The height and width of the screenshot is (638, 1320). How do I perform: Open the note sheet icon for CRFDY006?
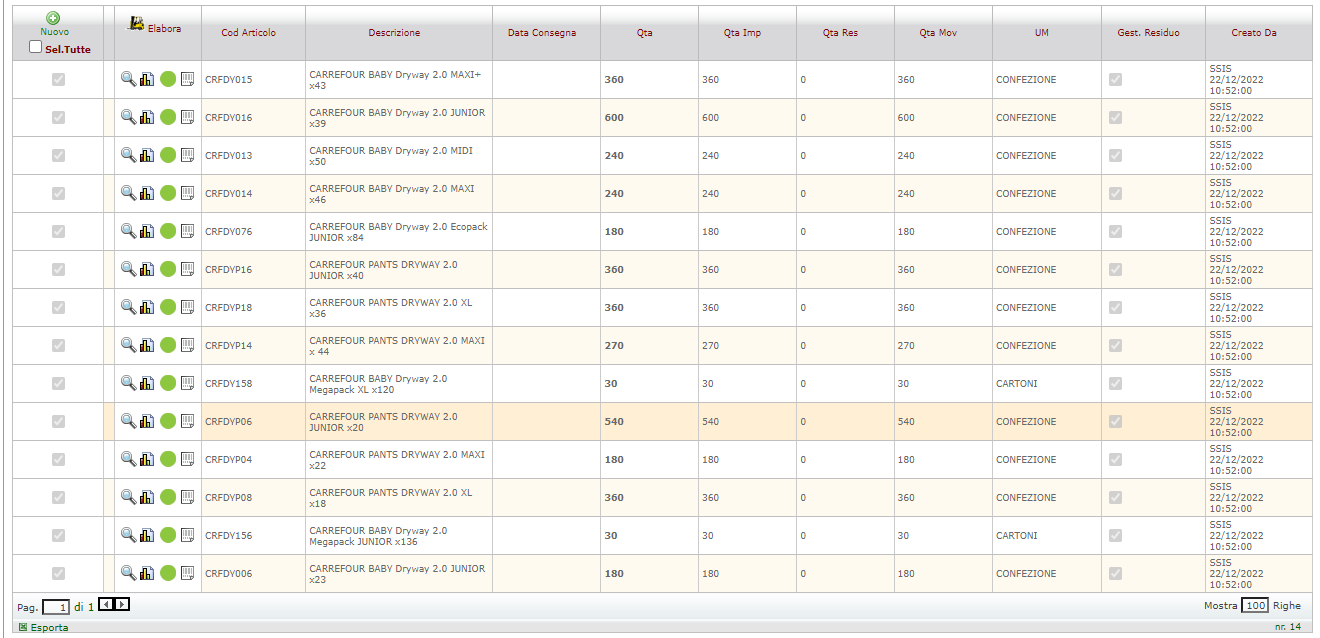click(187, 574)
